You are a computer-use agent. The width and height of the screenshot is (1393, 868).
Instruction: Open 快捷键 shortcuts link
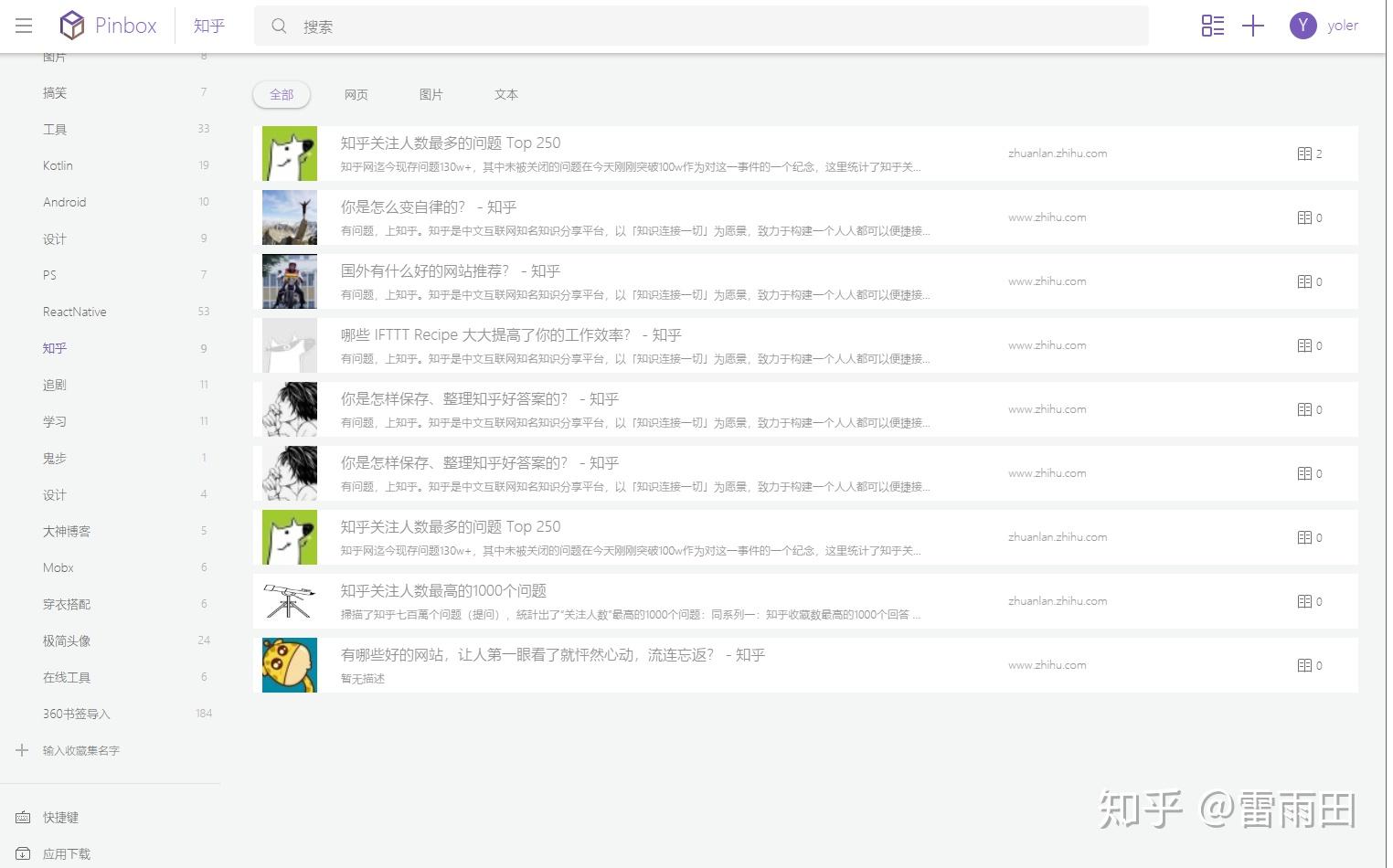(60, 817)
